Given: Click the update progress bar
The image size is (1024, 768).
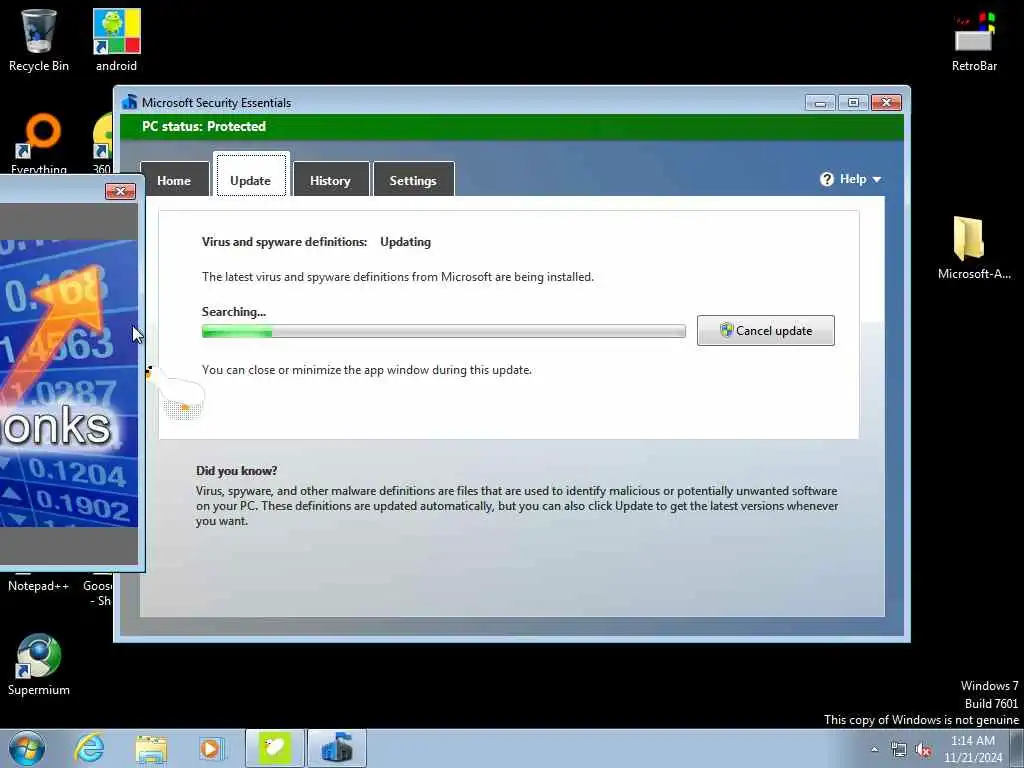Looking at the screenshot, I should click(443, 332).
